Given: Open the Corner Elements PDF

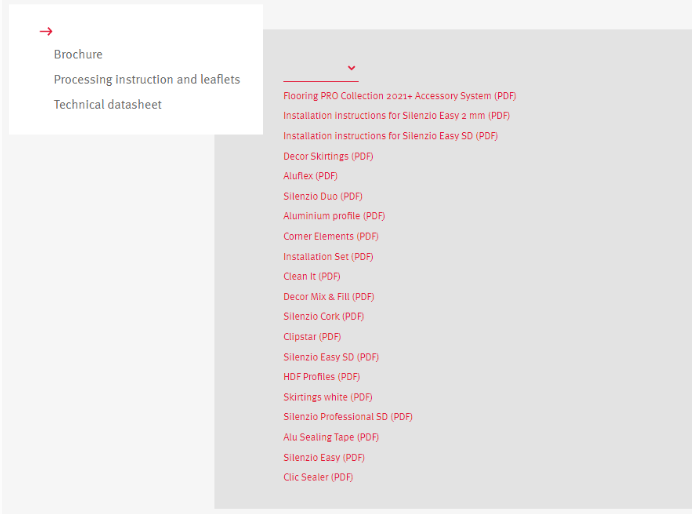Looking at the screenshot, I should pos(331,236).
